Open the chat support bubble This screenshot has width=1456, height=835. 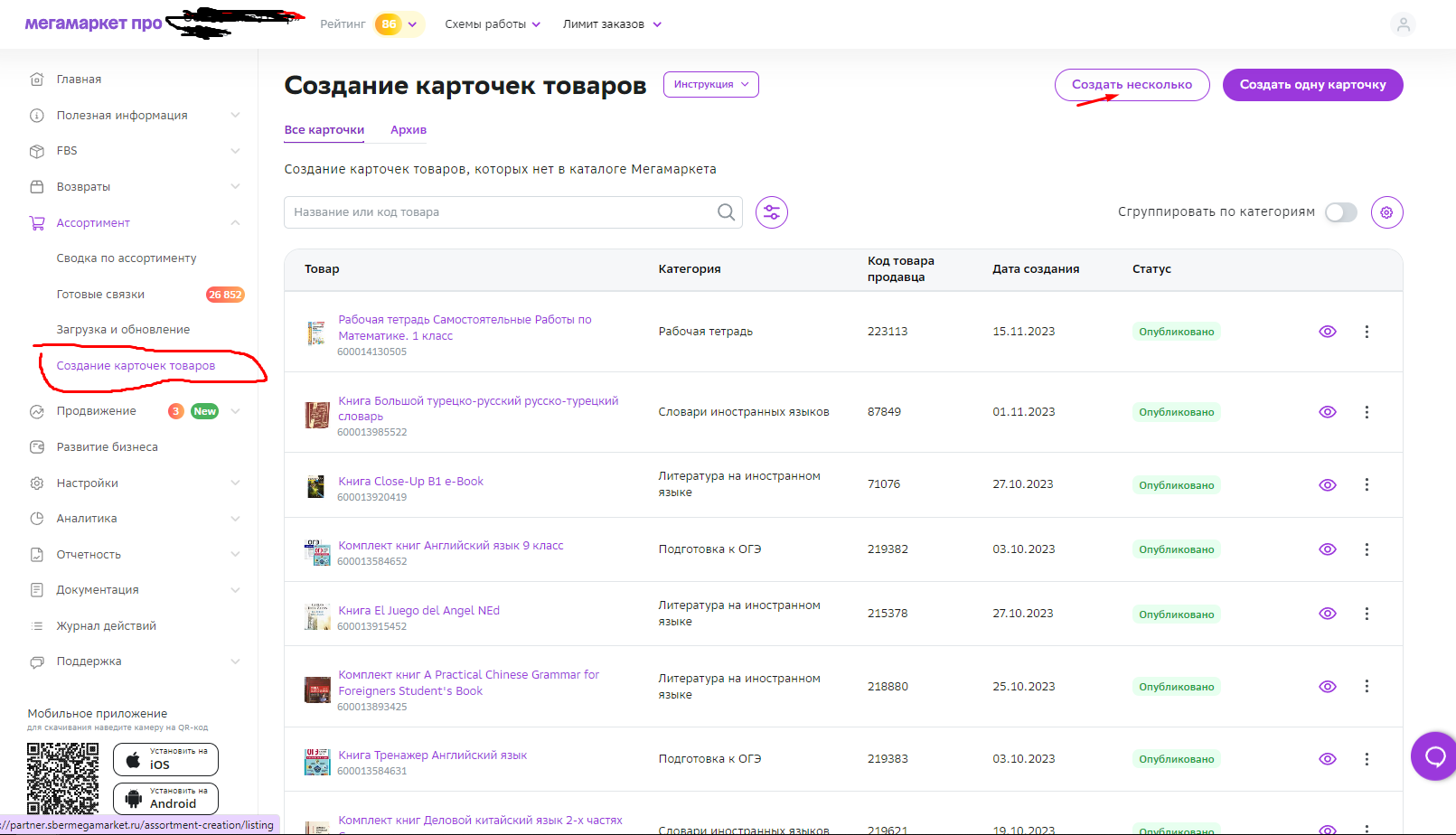click(1434, 755)
